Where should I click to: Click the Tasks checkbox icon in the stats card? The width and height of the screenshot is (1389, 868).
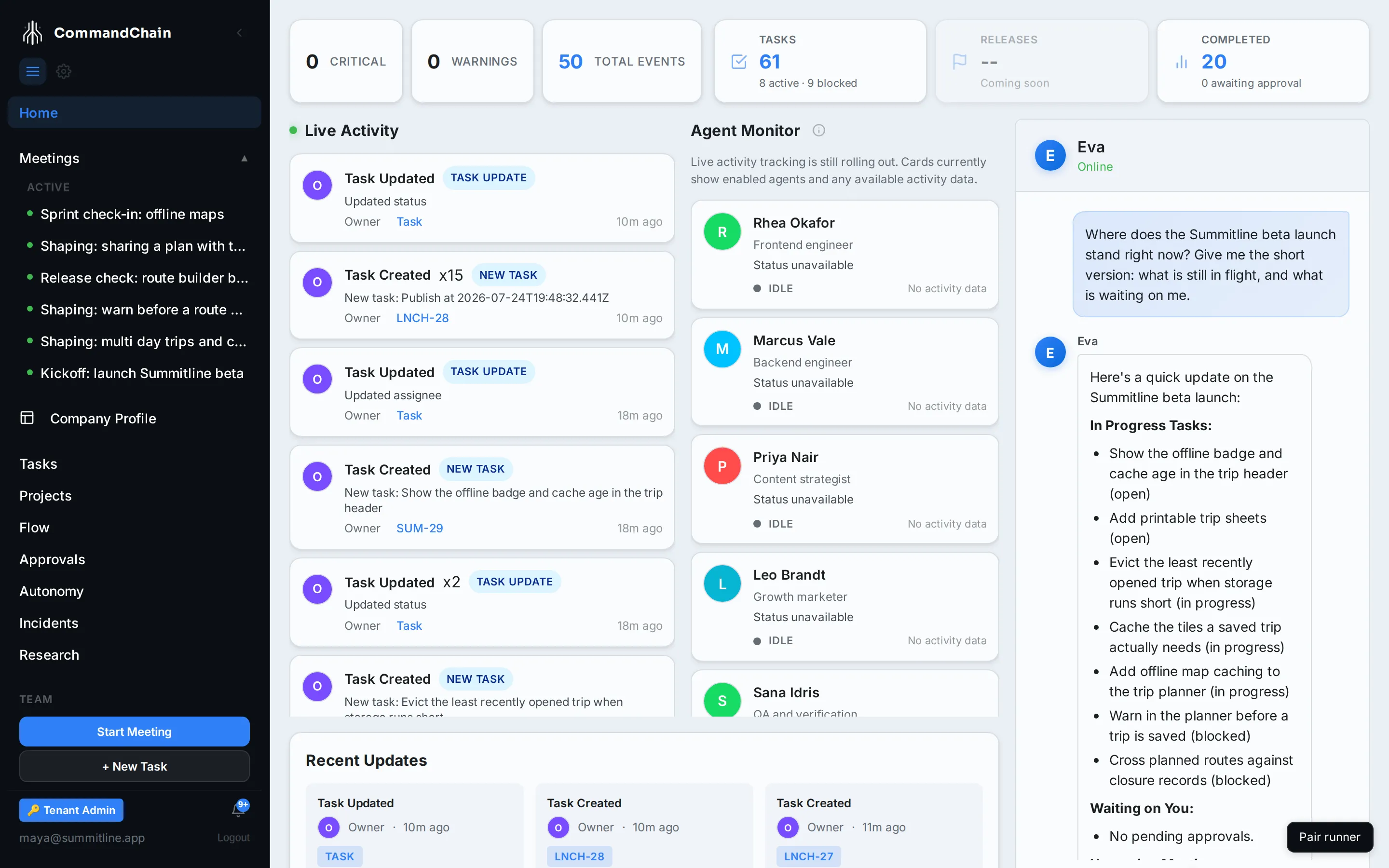point(739,61)
